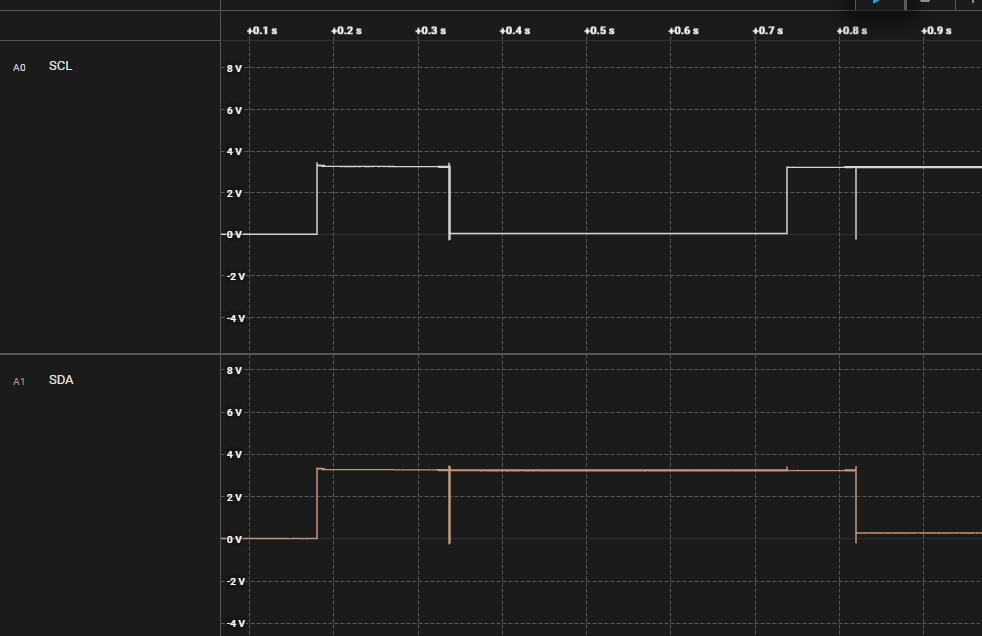Viewport: 982px width, 636px height.
Task: Click the SCL narrow glitch after +0.8 s
Action: (x=856, y=203)
